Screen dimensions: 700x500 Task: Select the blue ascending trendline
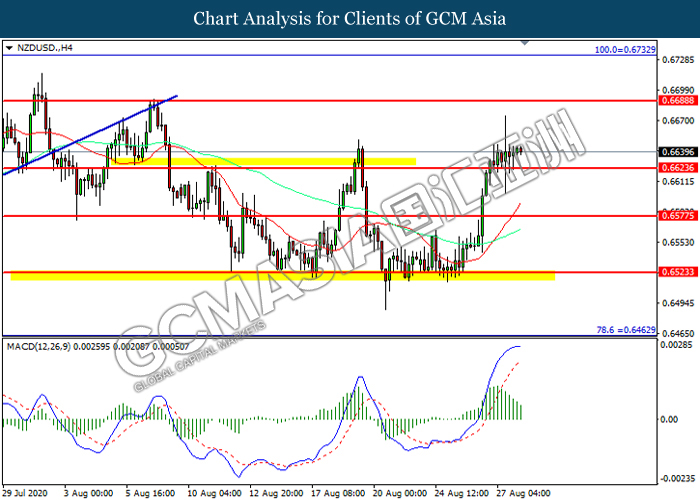[90, 135]
